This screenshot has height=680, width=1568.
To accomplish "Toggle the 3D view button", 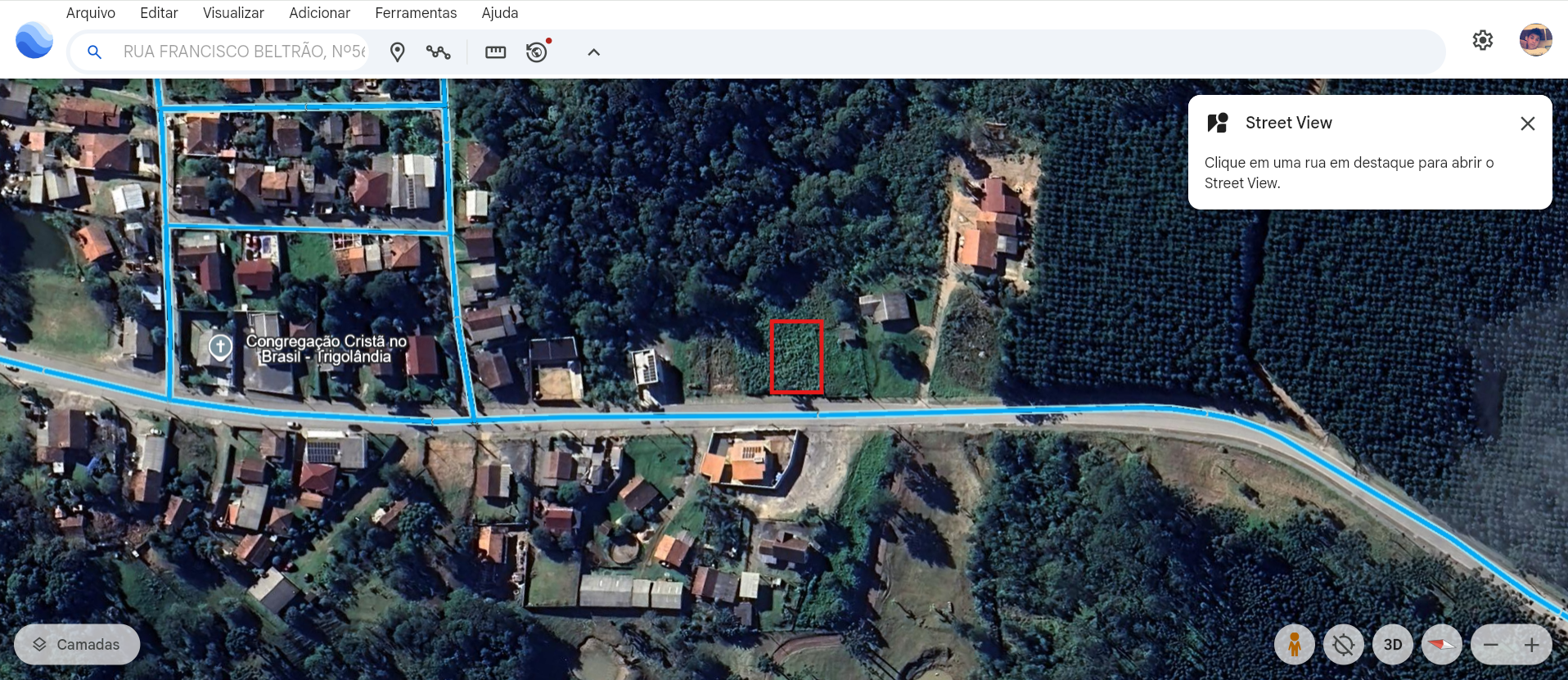I will (x=1392, y=645).
